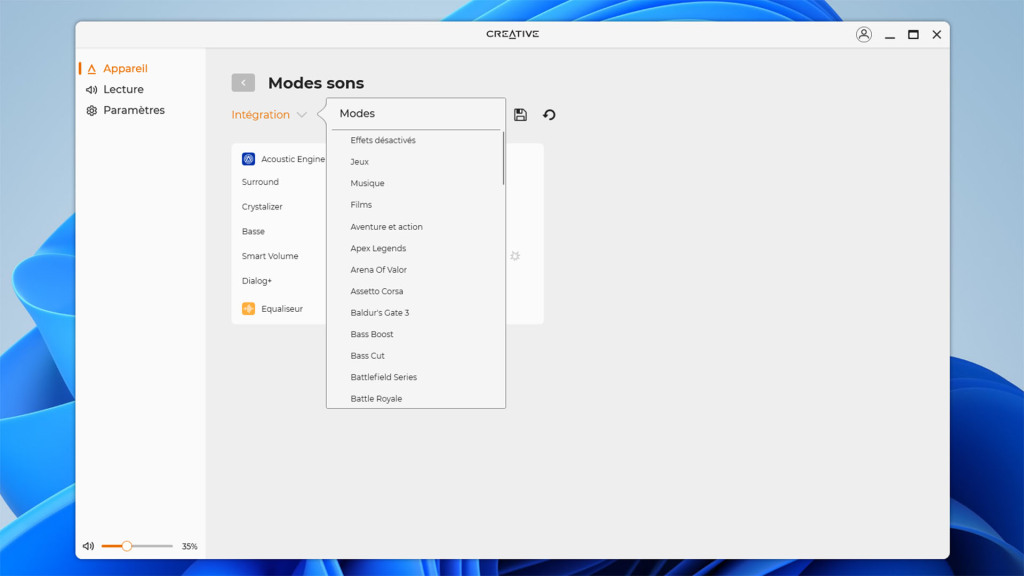Click the Crystalizer label

[262, 207]
